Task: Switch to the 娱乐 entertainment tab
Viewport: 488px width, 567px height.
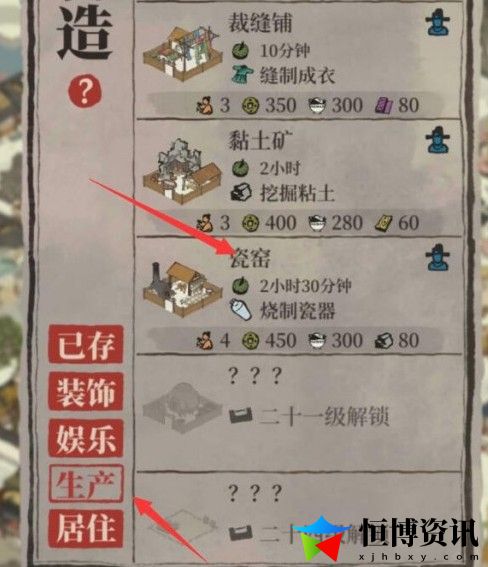Action: pos(86,438)
